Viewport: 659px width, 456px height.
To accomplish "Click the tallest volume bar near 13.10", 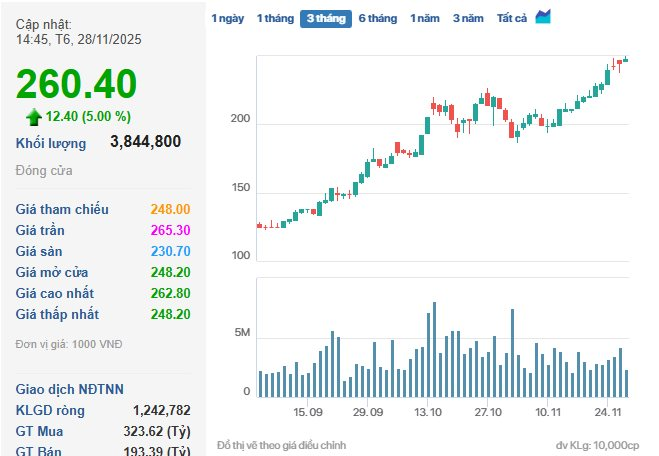I will click(x=434, y=350).
